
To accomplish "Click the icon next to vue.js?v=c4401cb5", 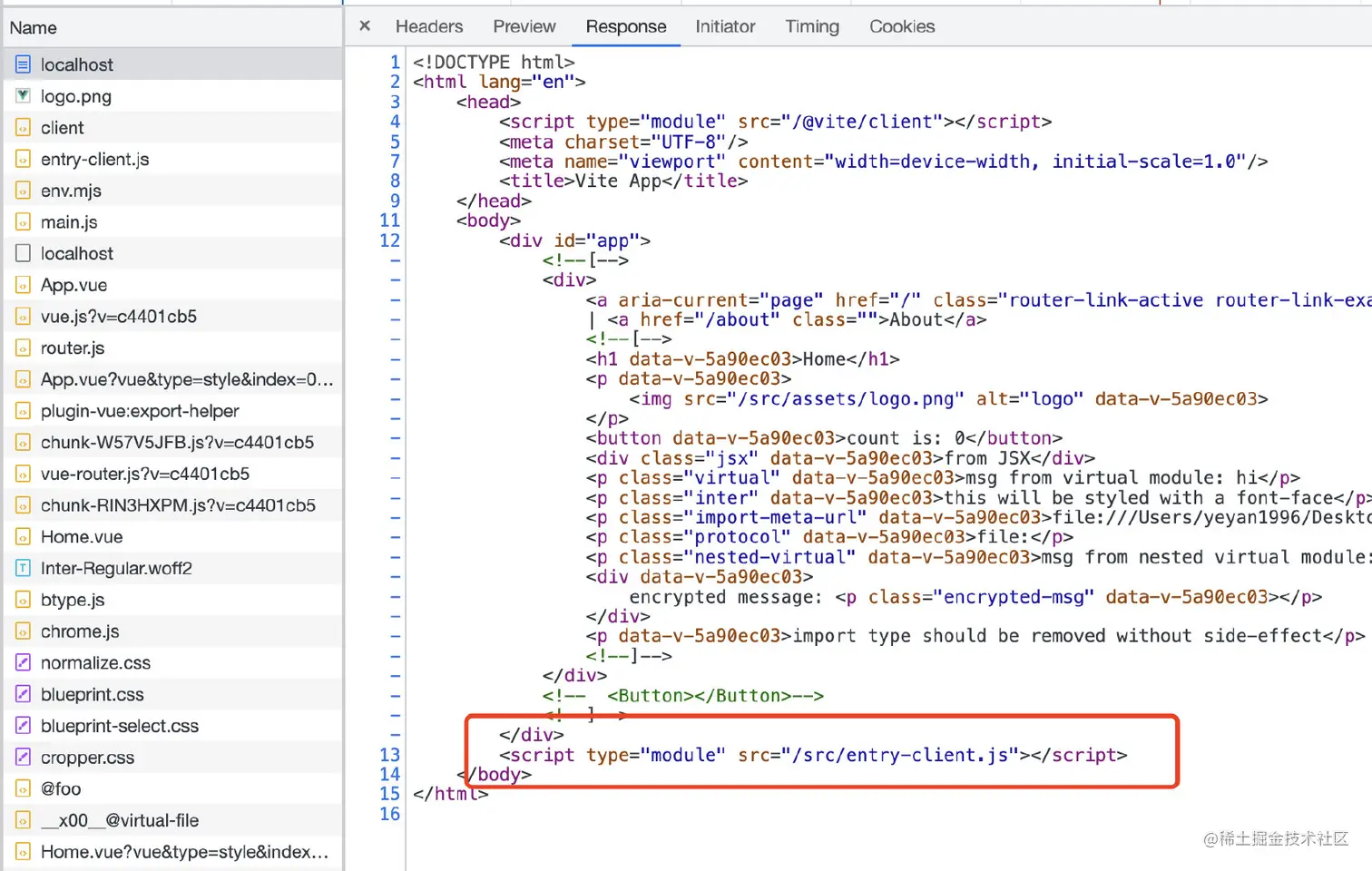I will click(x=24, y=317).
